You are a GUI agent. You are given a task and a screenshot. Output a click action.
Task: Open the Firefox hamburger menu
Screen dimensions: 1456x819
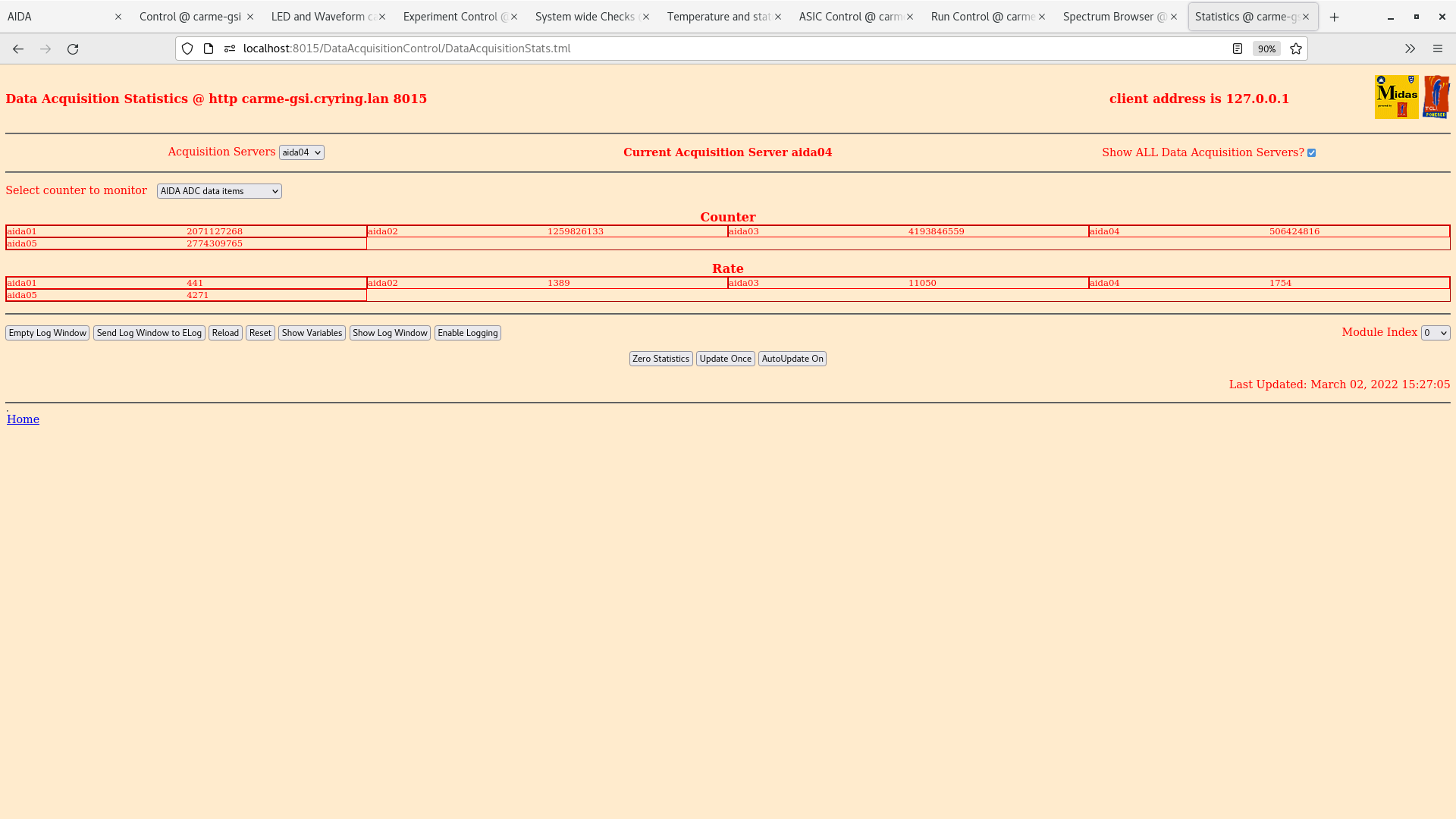1438,49
